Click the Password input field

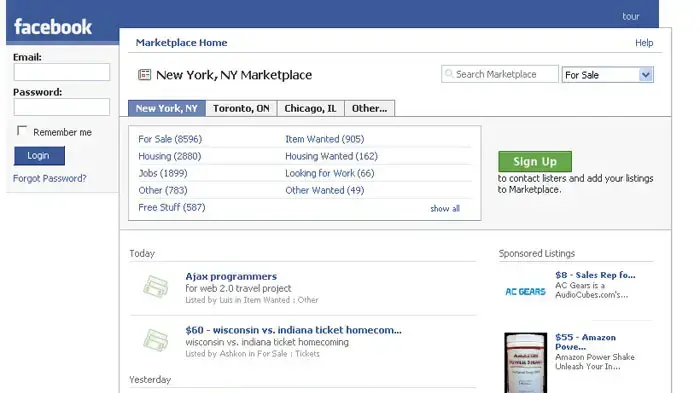pyautogui.click(x=62, y=107)
